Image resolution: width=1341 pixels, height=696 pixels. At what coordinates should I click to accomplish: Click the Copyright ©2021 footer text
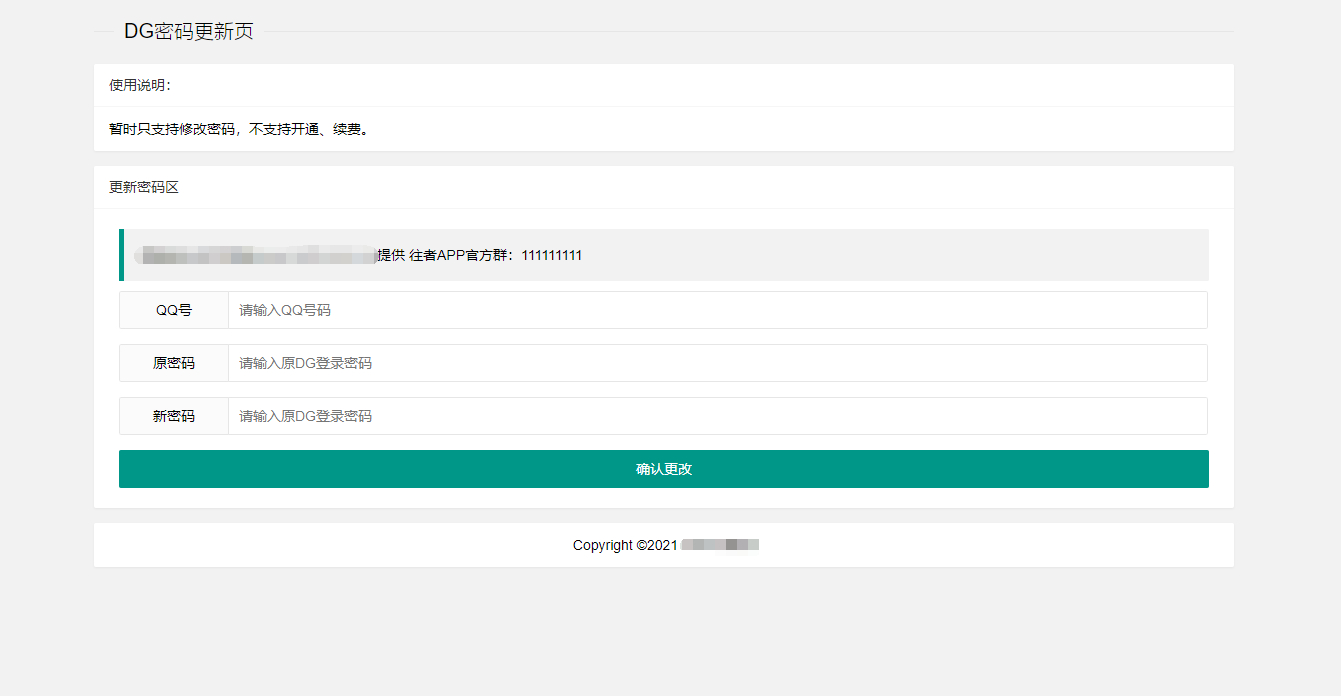tap(621, 545)
